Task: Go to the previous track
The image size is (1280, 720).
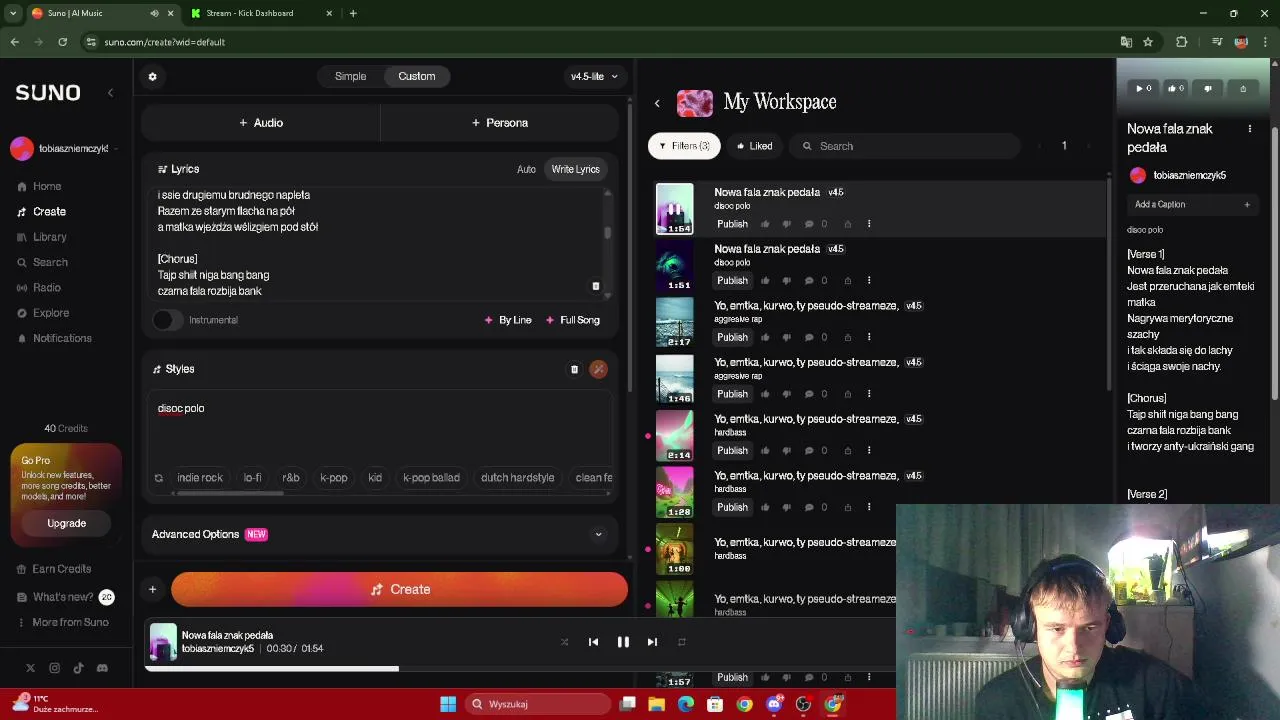Action: [593, 642]
